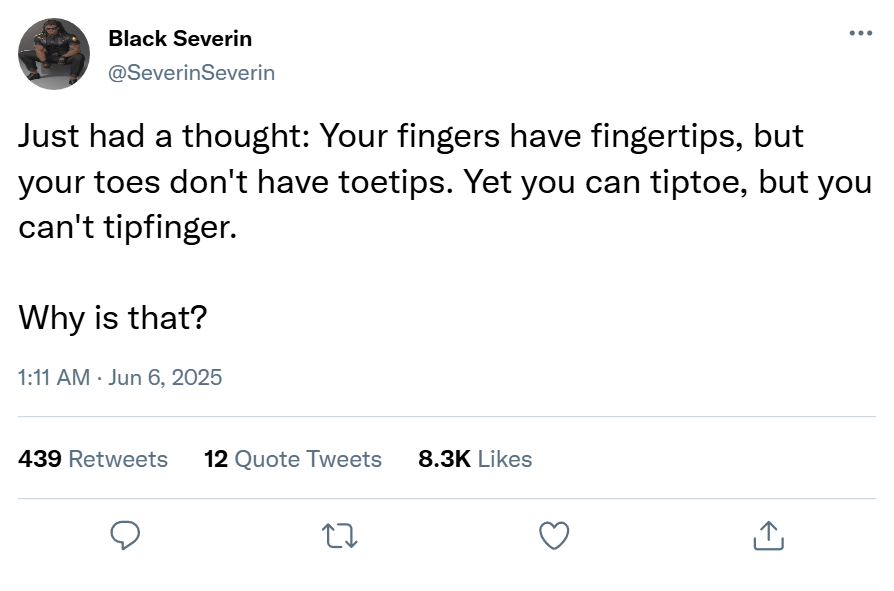Open the share icon below the tweet

768,537
